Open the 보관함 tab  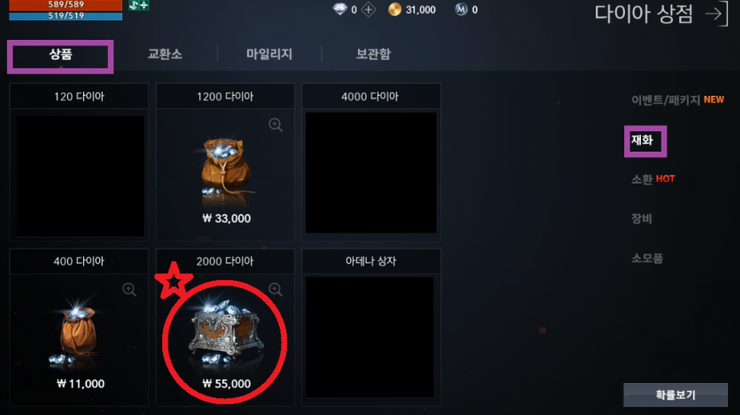(373, 54)
